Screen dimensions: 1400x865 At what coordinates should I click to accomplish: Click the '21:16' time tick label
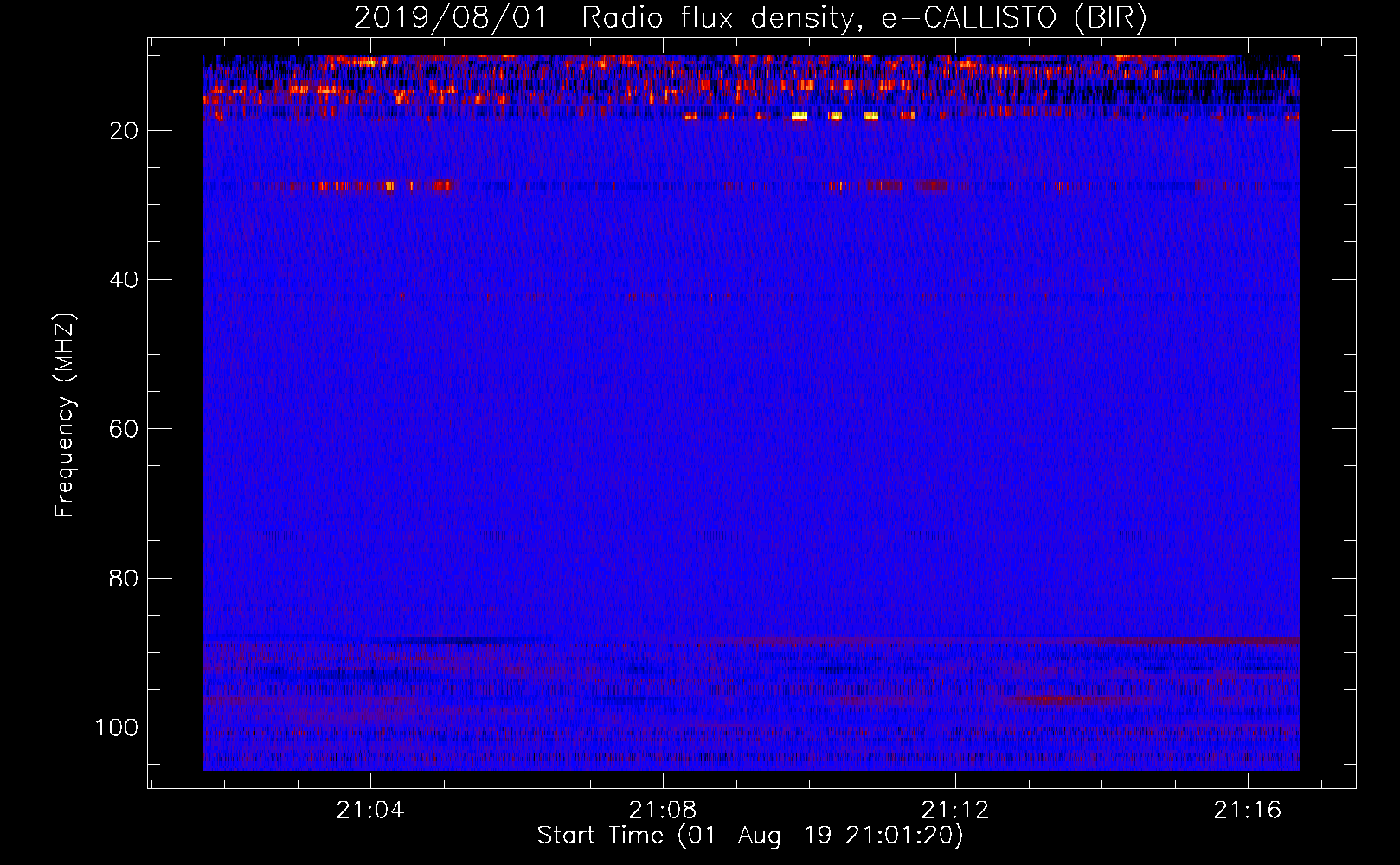click(1248, 811)
